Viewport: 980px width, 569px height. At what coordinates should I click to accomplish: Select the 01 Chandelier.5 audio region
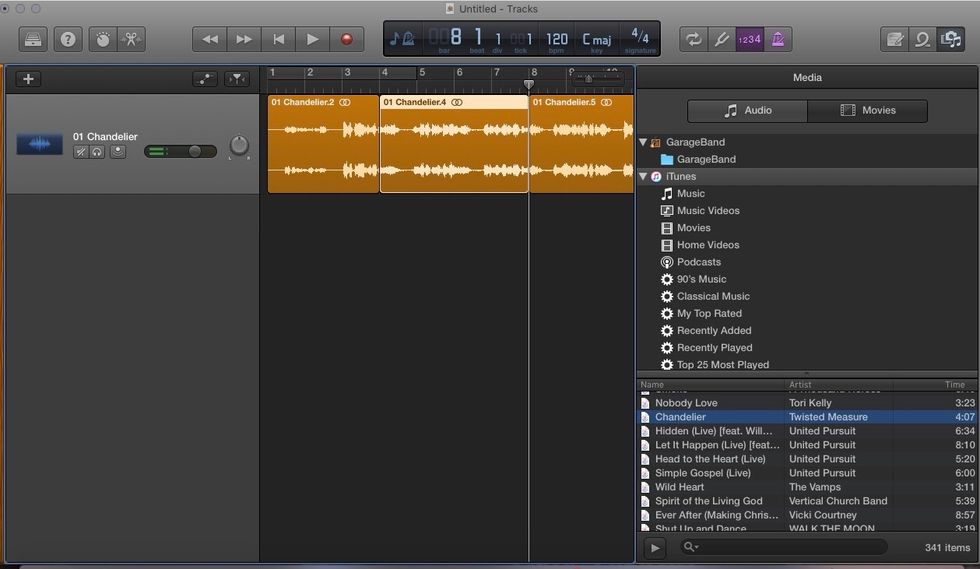581,144
